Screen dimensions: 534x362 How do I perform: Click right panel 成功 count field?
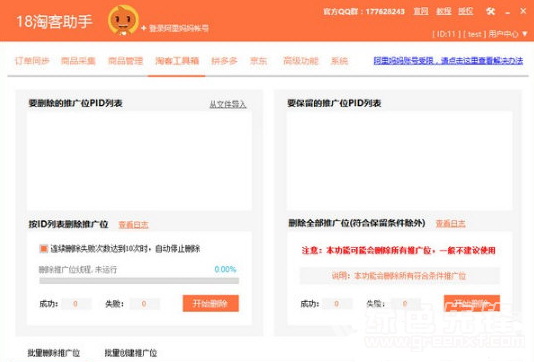337,304
